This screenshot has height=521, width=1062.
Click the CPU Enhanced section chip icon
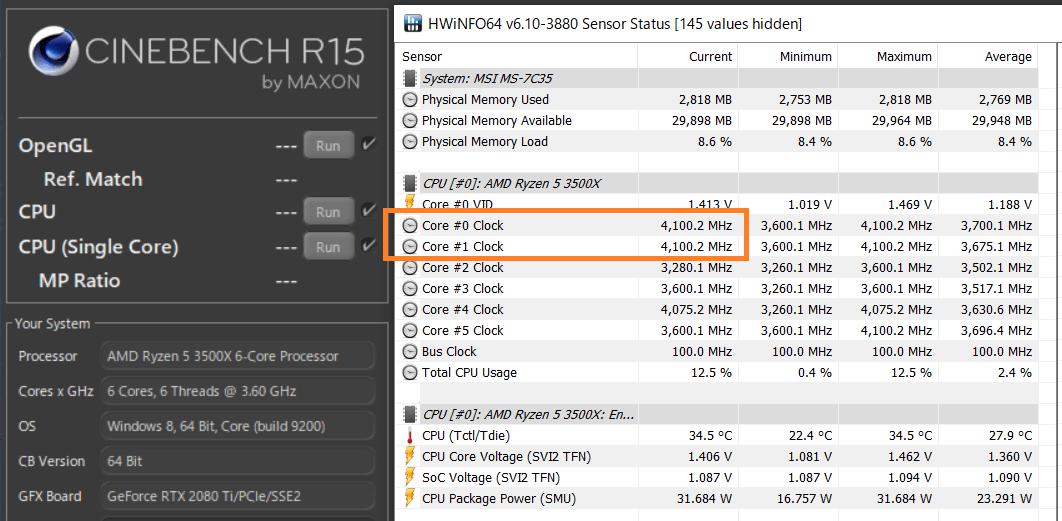click(x=410, y=414)
